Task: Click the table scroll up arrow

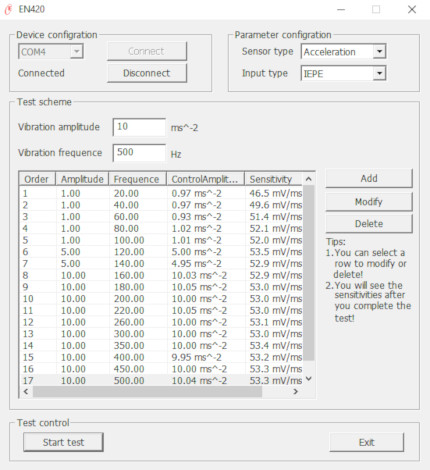Action: (x=309, y=179)
